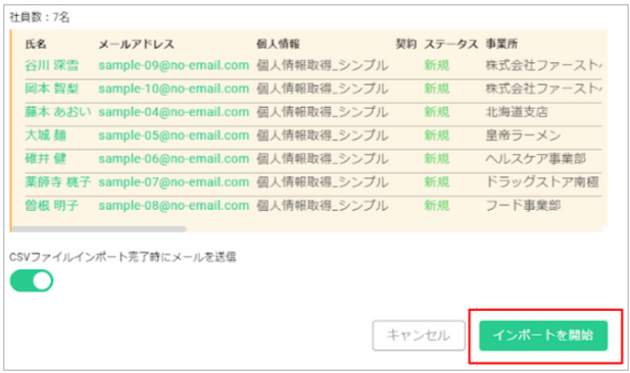This screenshot has width=630, height=373.
Task: Click 新規 status in 曽根 明子 row
Action: 437,205
